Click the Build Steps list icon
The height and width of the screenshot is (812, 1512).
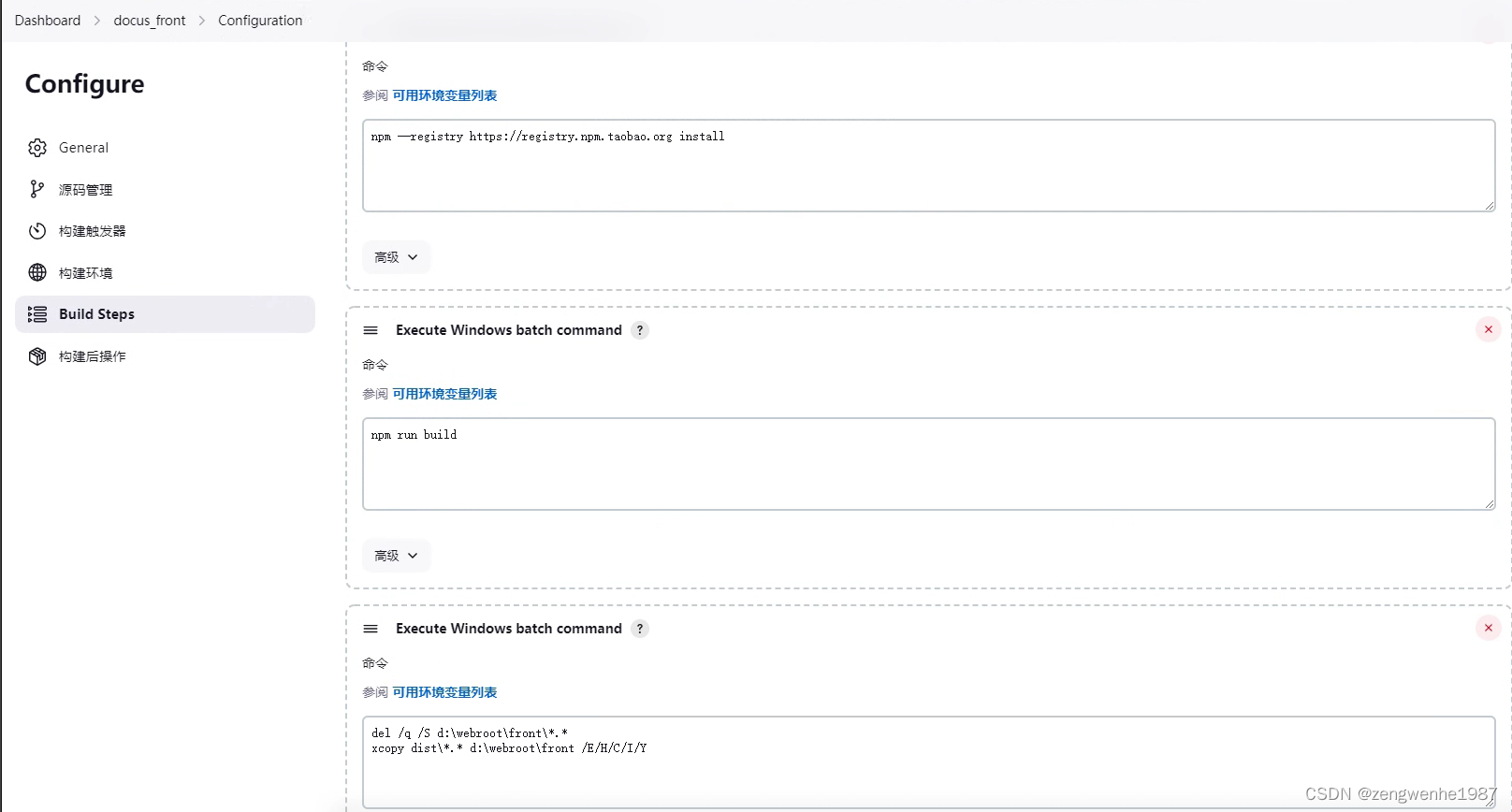(x=37, y=314)
